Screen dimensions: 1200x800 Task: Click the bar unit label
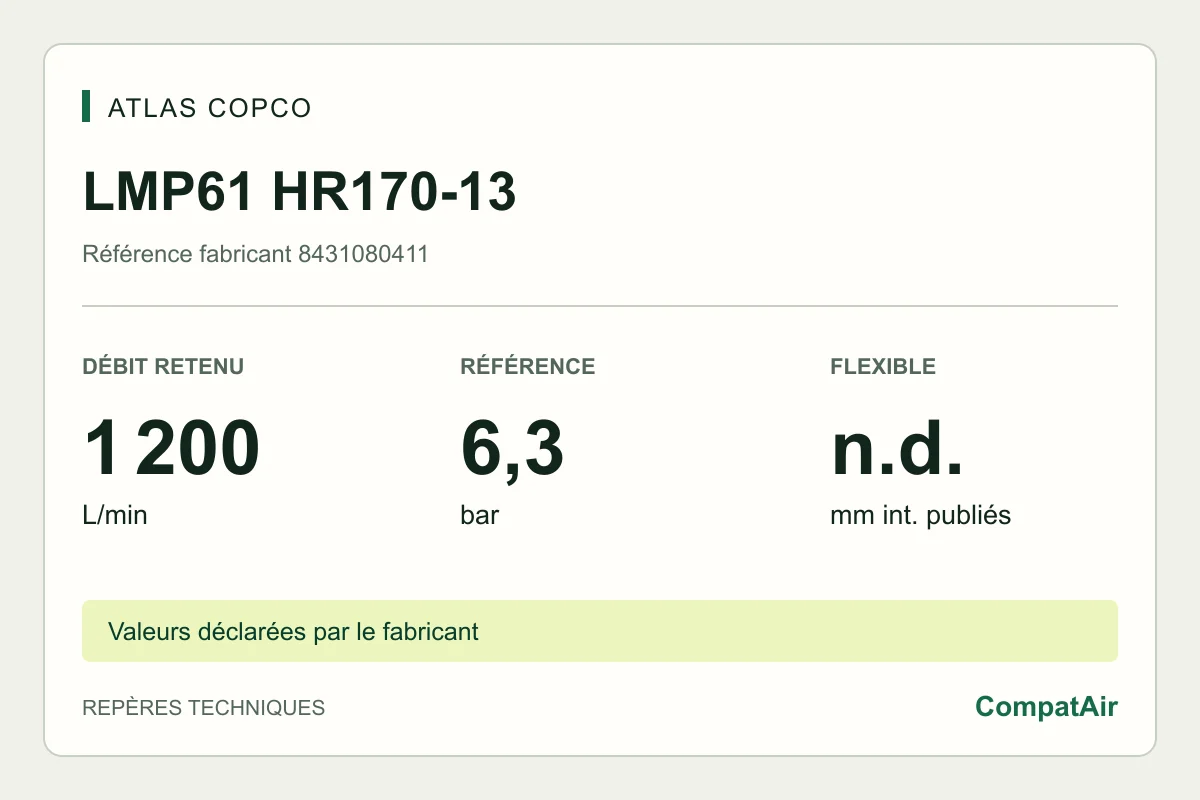[x=479, y=516]
